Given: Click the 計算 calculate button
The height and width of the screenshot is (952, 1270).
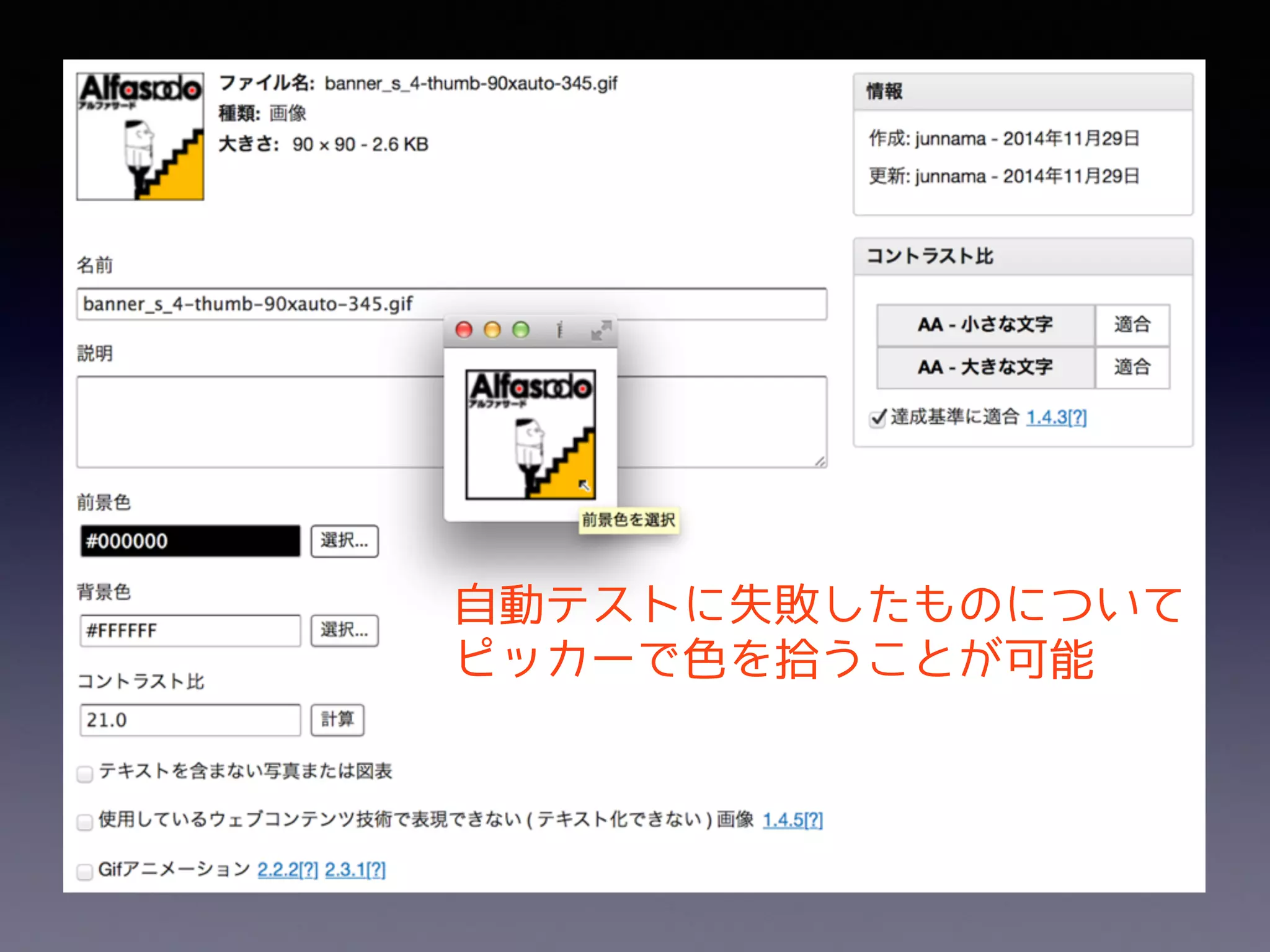Looking at the screenshot, I should coord(337,720).
